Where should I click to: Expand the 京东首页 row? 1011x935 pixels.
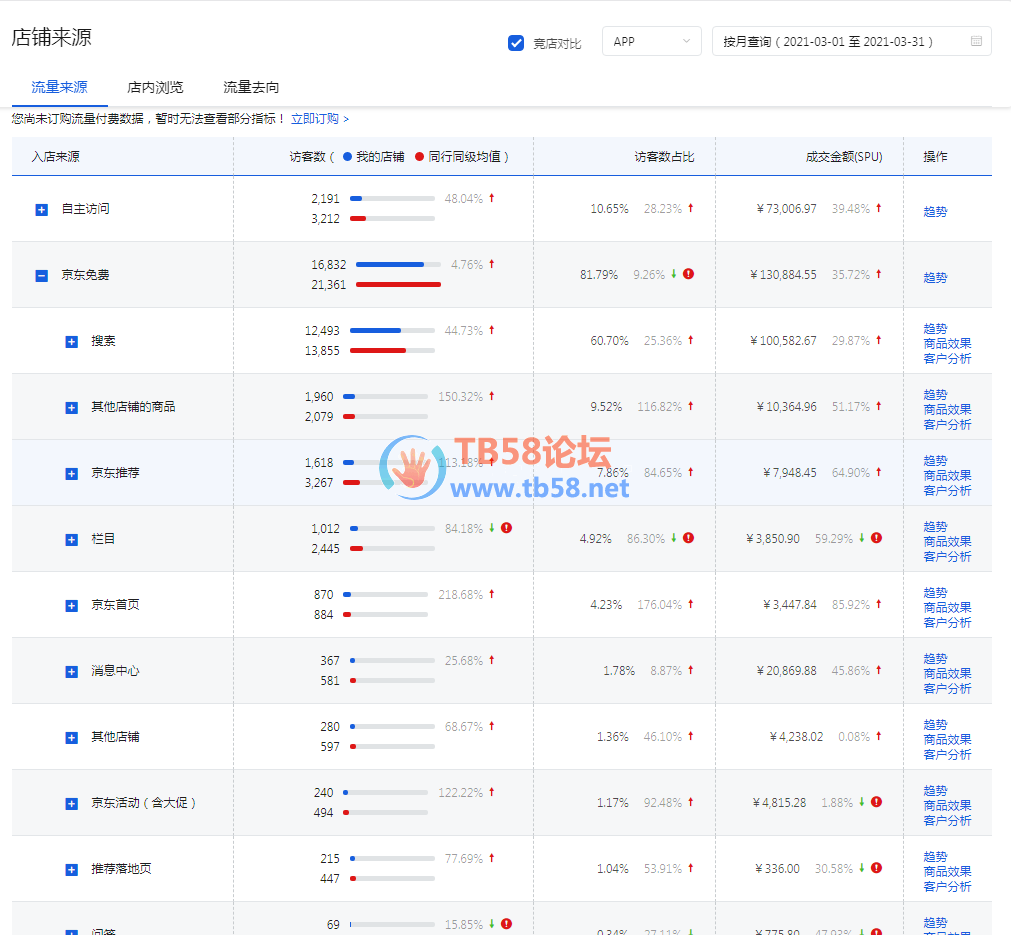click(x=72, y=605)
